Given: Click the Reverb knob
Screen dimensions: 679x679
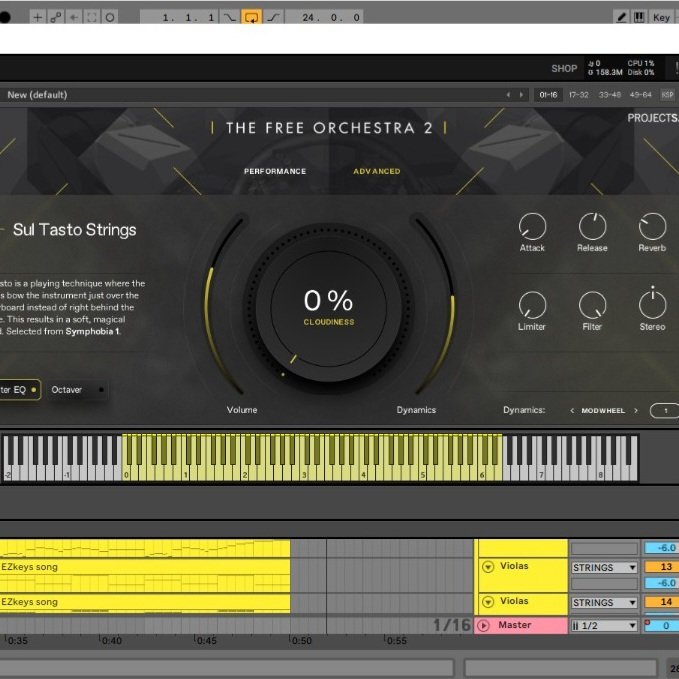Looking at the screenshot, I should [x=652, y=226].
